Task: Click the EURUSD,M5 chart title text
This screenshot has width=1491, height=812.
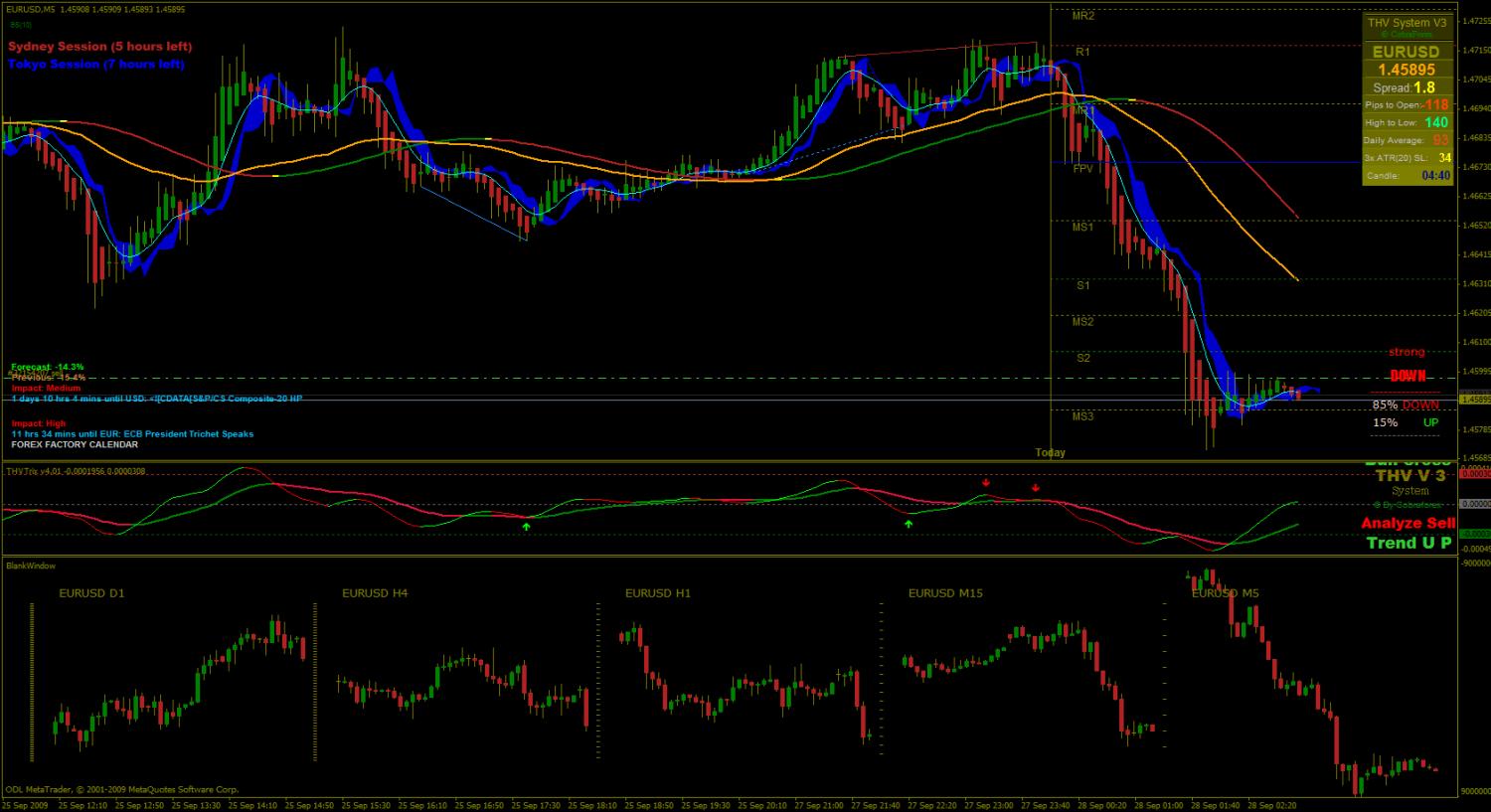Action: coord(29,9)
